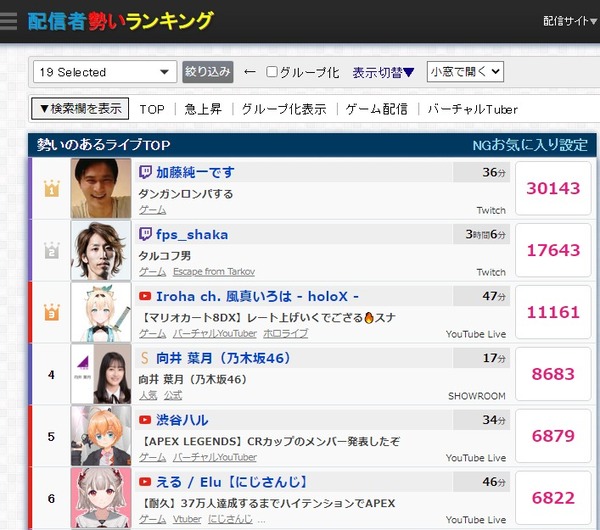Click ゲーム tag under タルコフ男
The image size is (600, 530).
152,272
